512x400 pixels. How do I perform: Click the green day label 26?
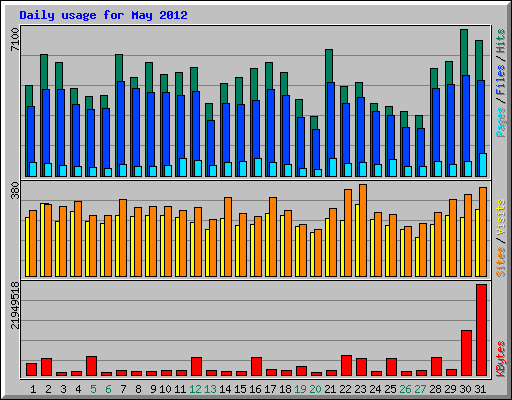[x=405, y=389]
